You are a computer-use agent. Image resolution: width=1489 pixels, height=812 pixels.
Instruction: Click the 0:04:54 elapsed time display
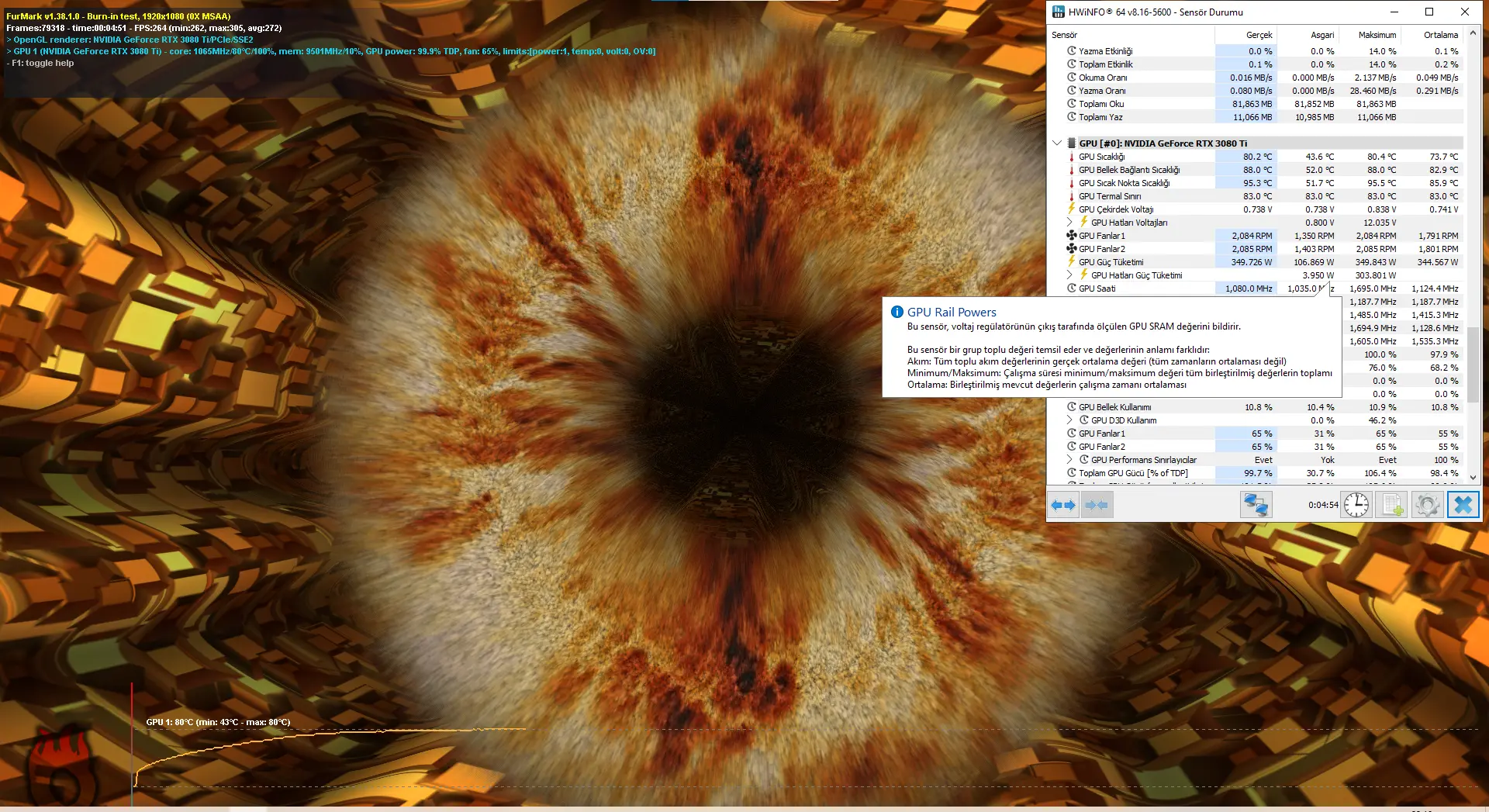[1323, 505]
